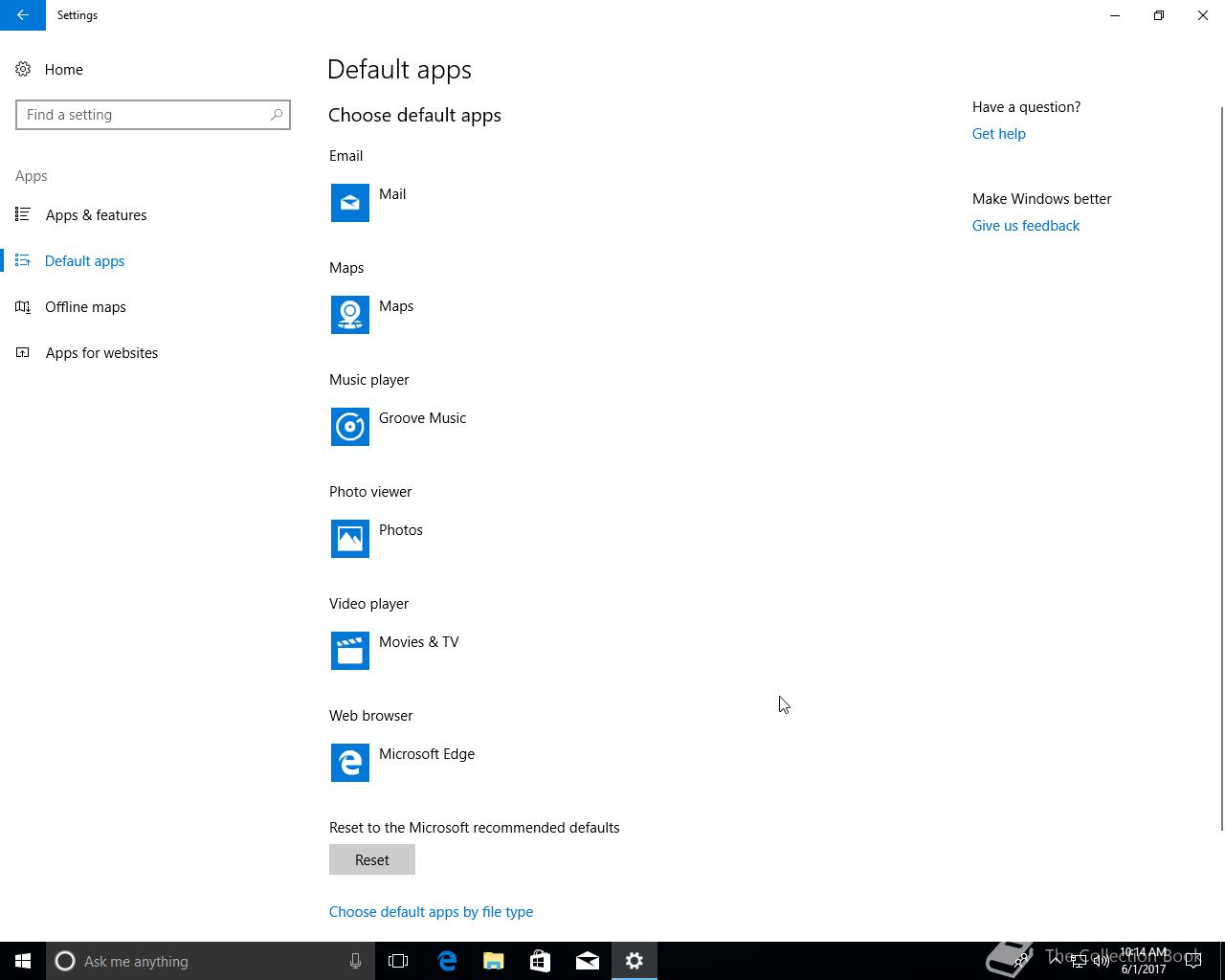Screen dimensions: 1225x980
Task: Click the Home gear icon in sidebar
Action: tap(23, 69)
